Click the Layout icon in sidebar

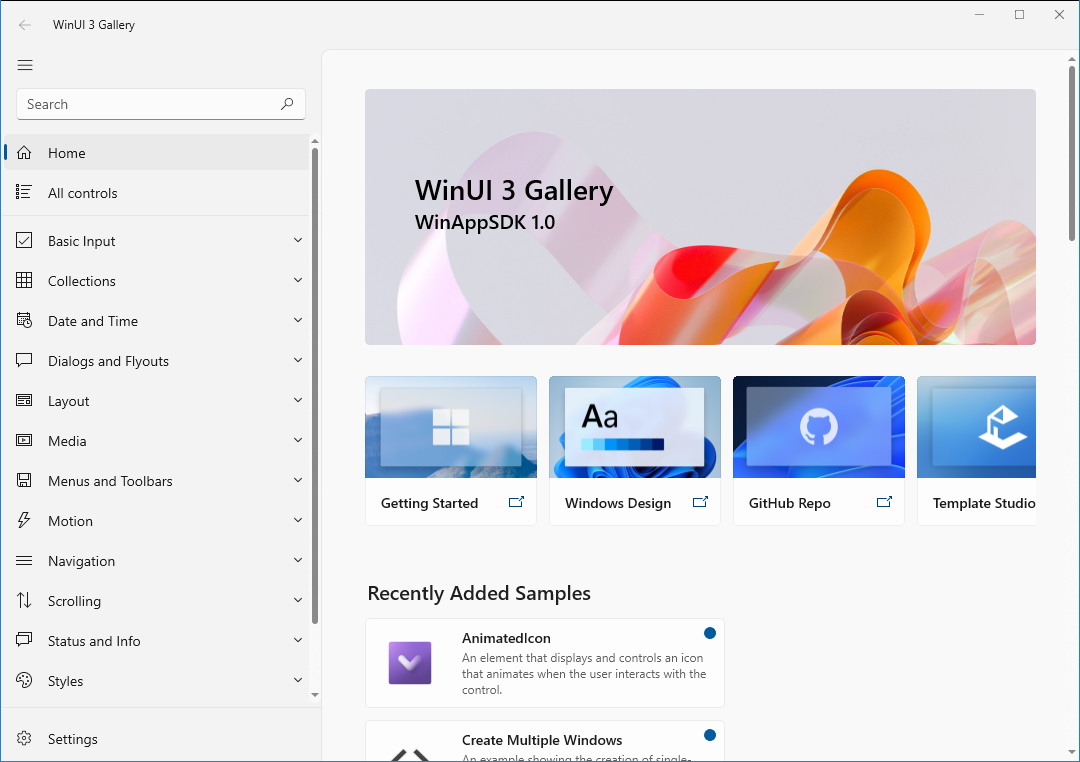24,400
